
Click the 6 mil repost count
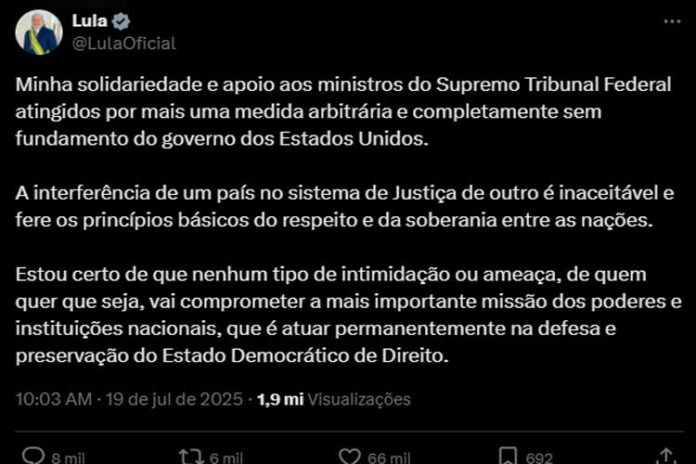tap(226, 457)
